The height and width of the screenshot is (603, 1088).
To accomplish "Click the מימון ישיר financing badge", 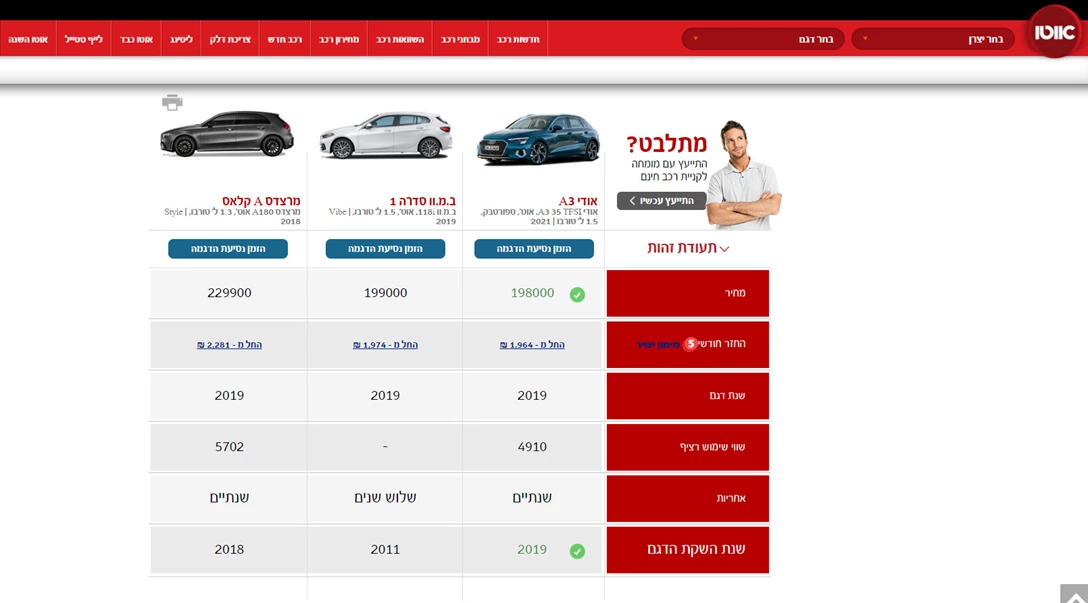I will point(662,344).
